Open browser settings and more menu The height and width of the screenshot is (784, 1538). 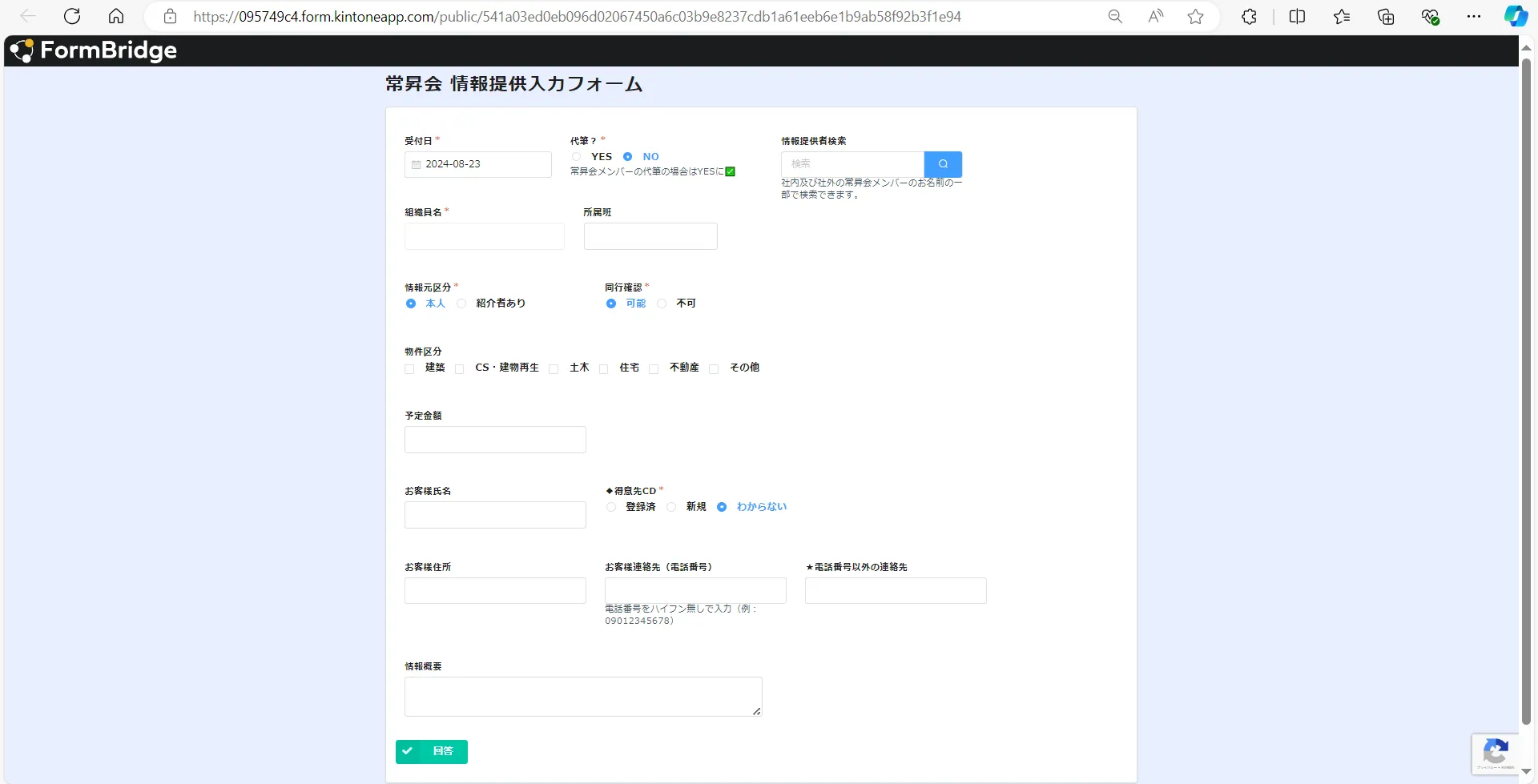point(1473,16)
